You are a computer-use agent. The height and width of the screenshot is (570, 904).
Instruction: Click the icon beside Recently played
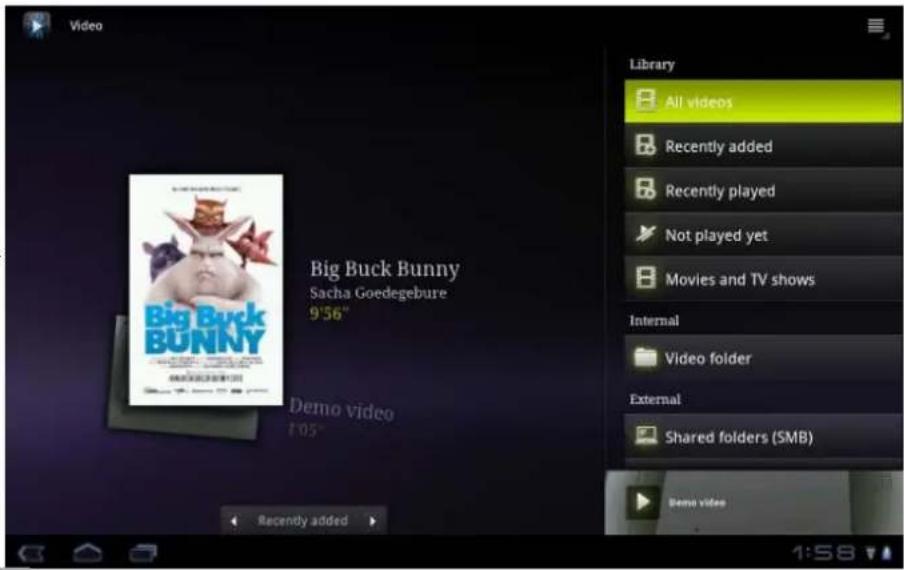[645, 189]
